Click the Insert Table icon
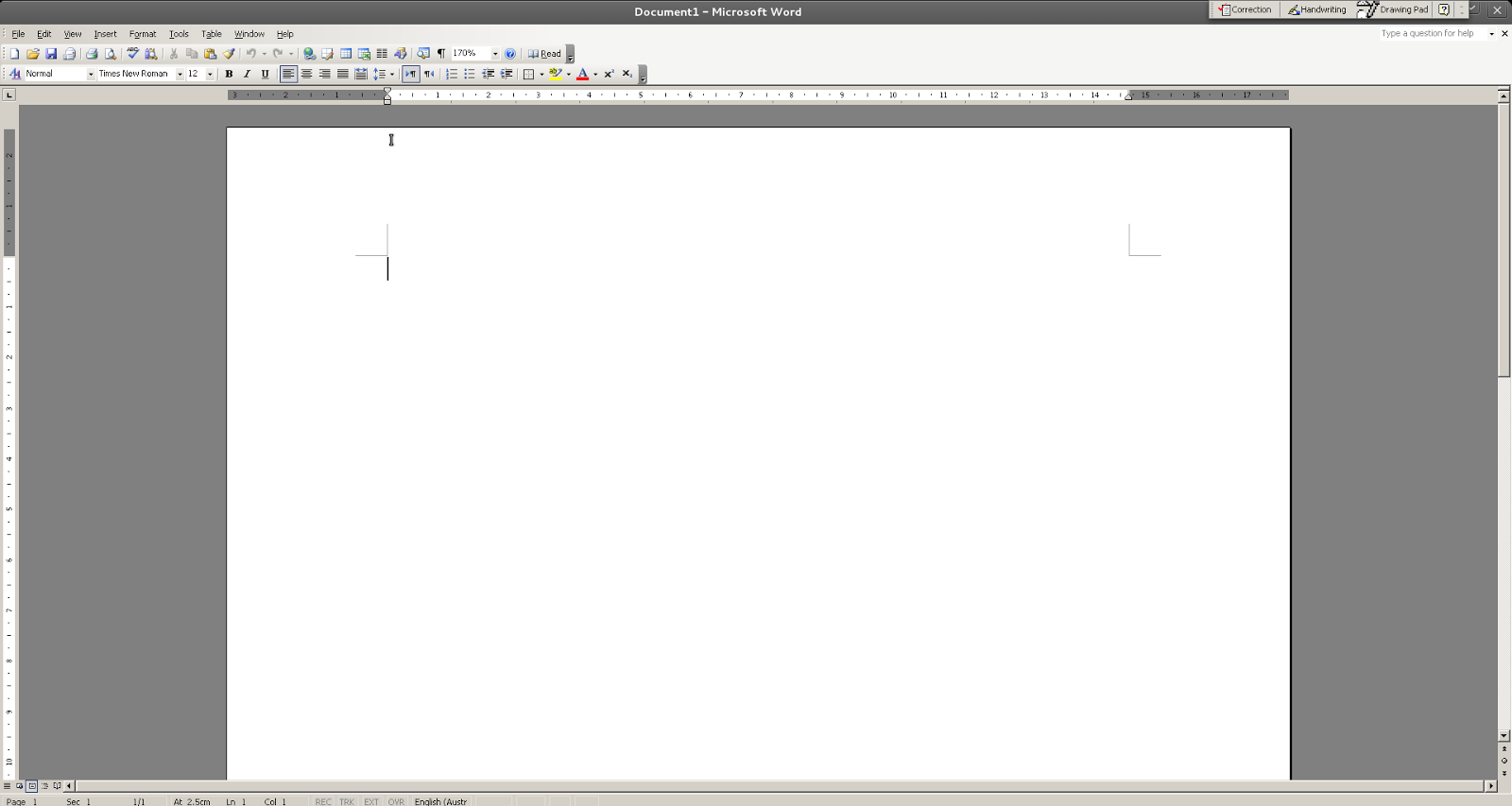This screenshot has width=1512, height=806. pos(346,54)
